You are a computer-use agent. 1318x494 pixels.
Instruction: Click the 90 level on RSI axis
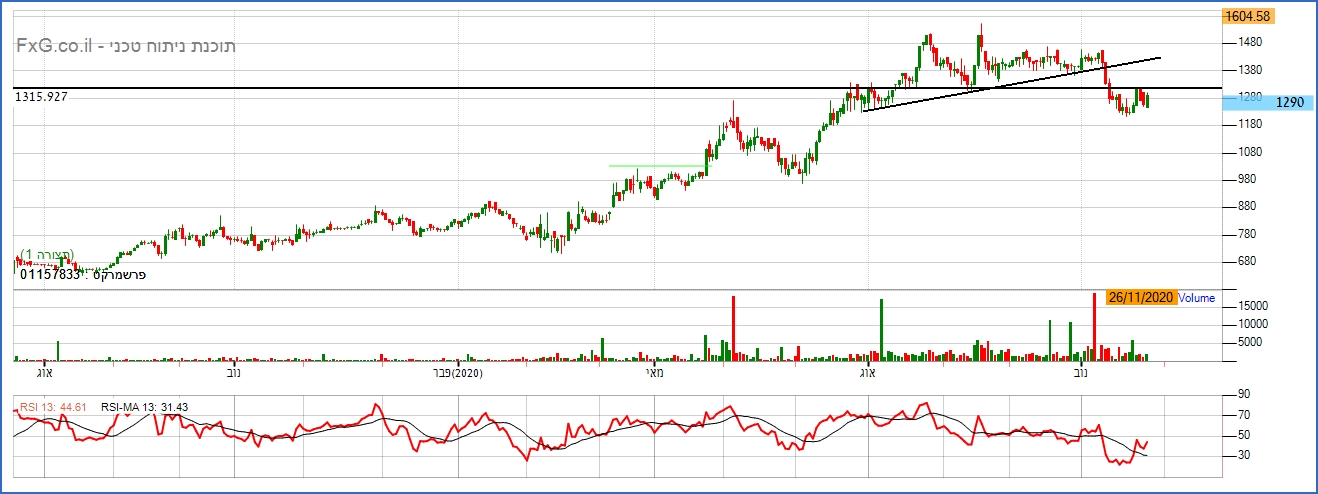tap(1243, 394)
